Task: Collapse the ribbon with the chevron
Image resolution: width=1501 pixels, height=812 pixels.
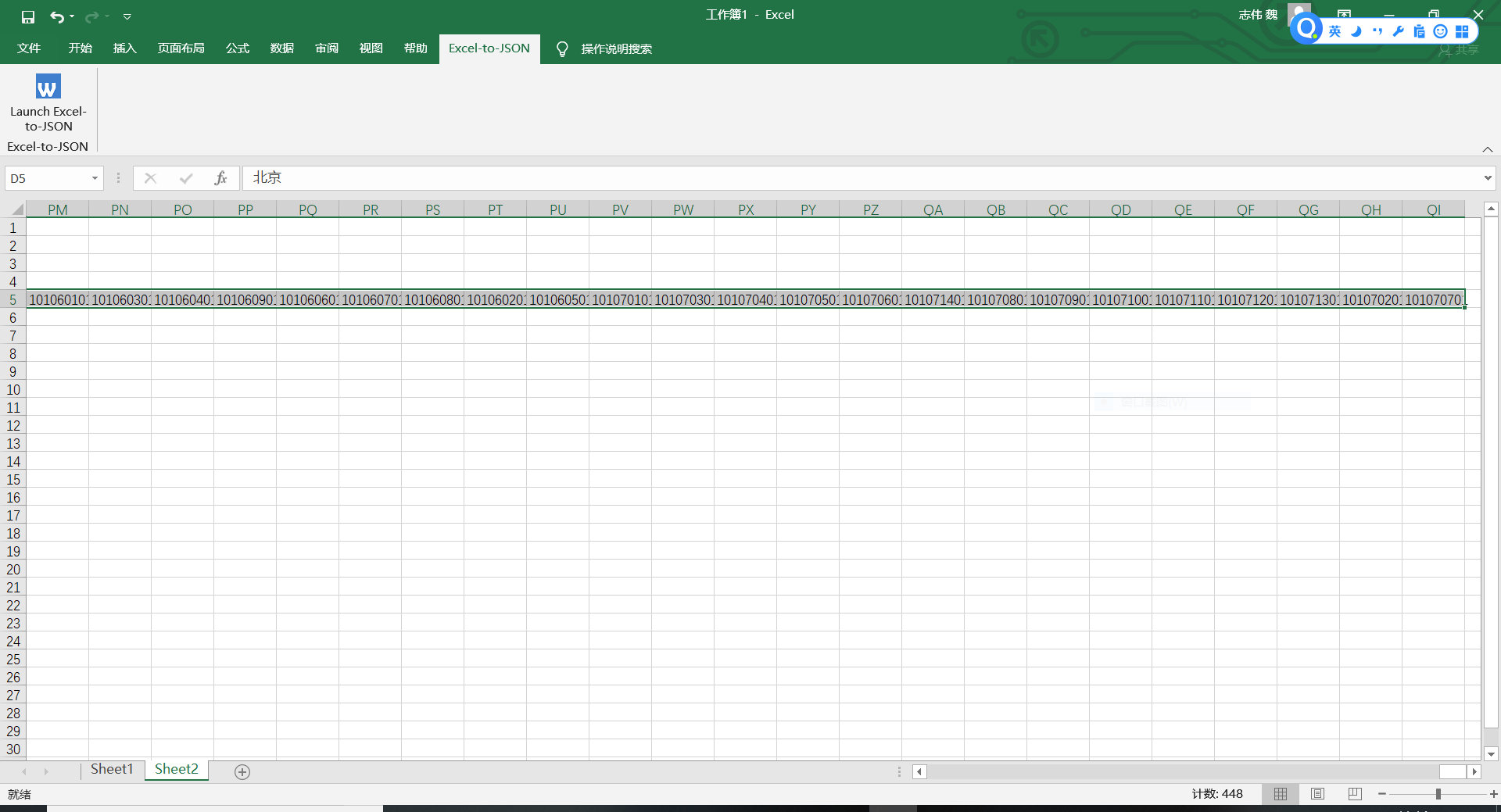Action: click(1487, 149)
